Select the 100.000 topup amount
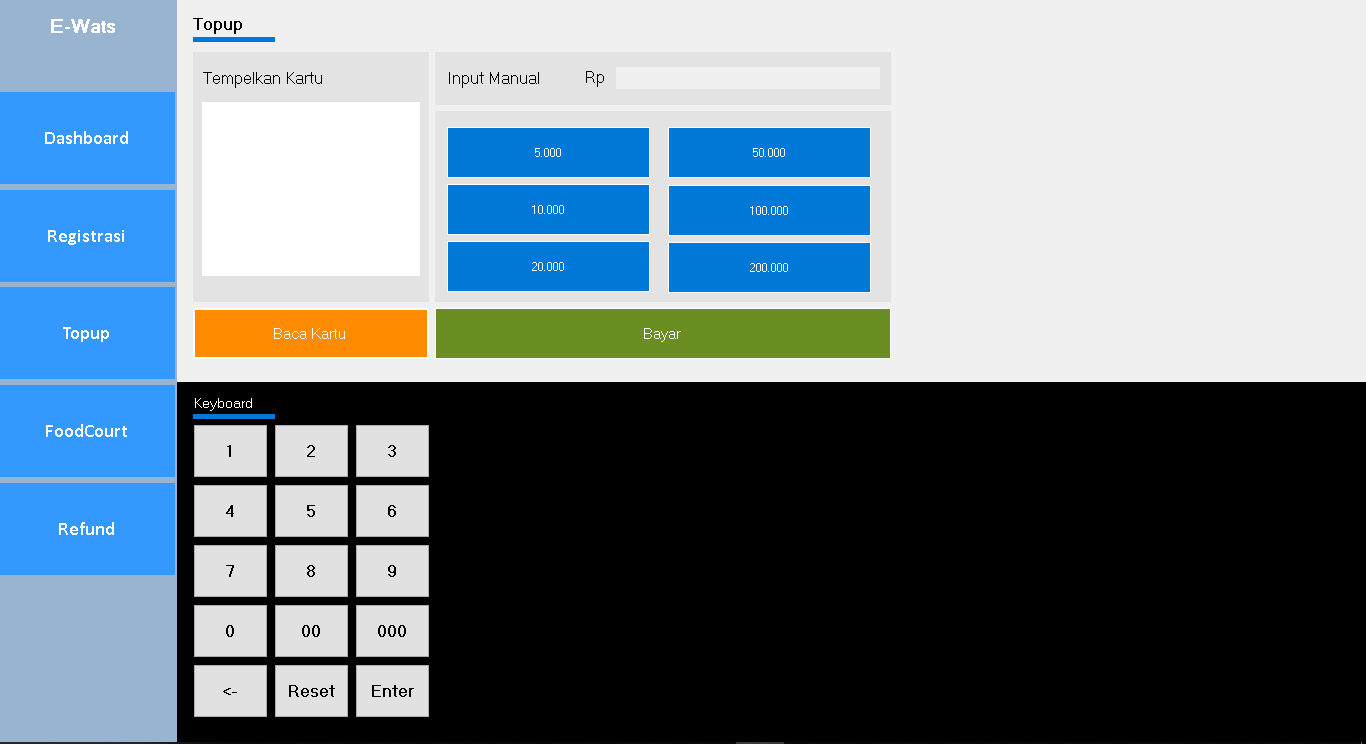1366x744 pixels. (769, 211)
